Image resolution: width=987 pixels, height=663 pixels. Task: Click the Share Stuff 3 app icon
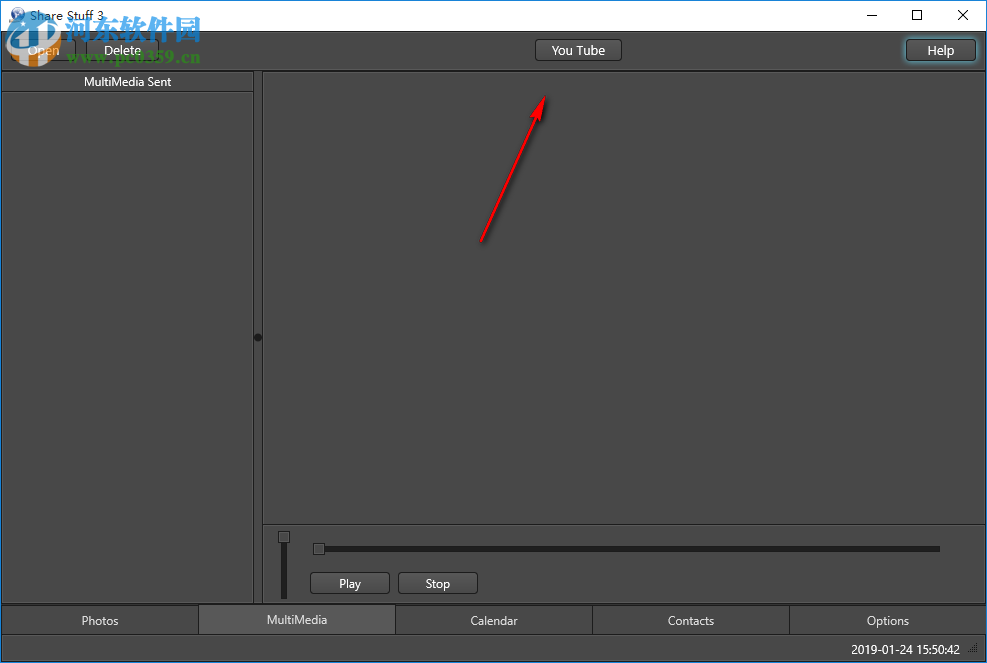[x=17, y=15]
